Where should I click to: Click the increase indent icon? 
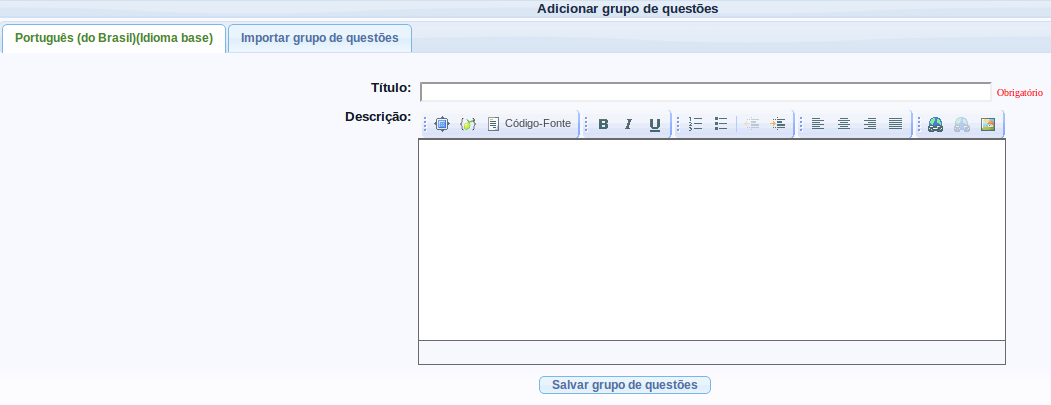778,124
